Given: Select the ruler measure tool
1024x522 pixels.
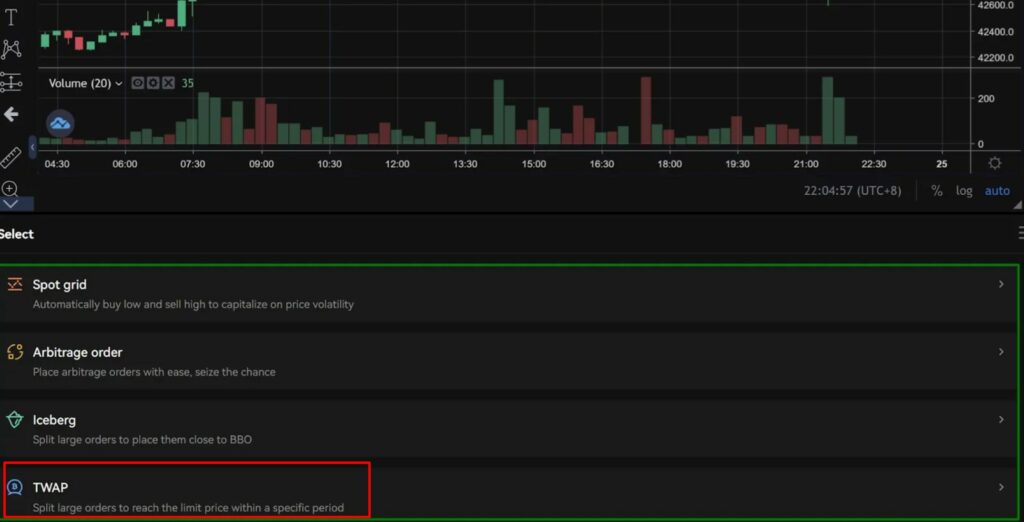Looking at the screenshot, I should 11,157.
